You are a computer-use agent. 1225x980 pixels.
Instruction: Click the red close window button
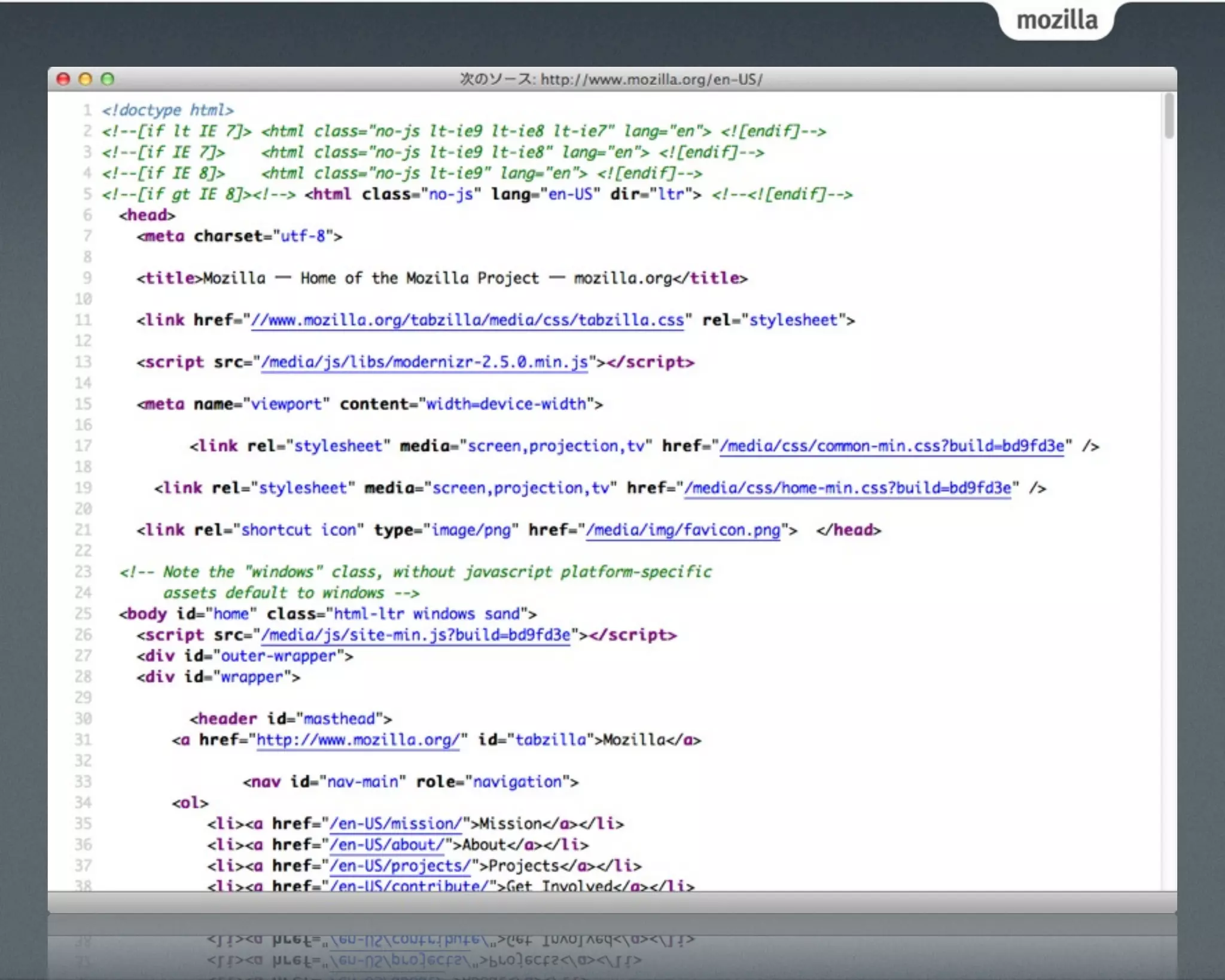(63, 79)
